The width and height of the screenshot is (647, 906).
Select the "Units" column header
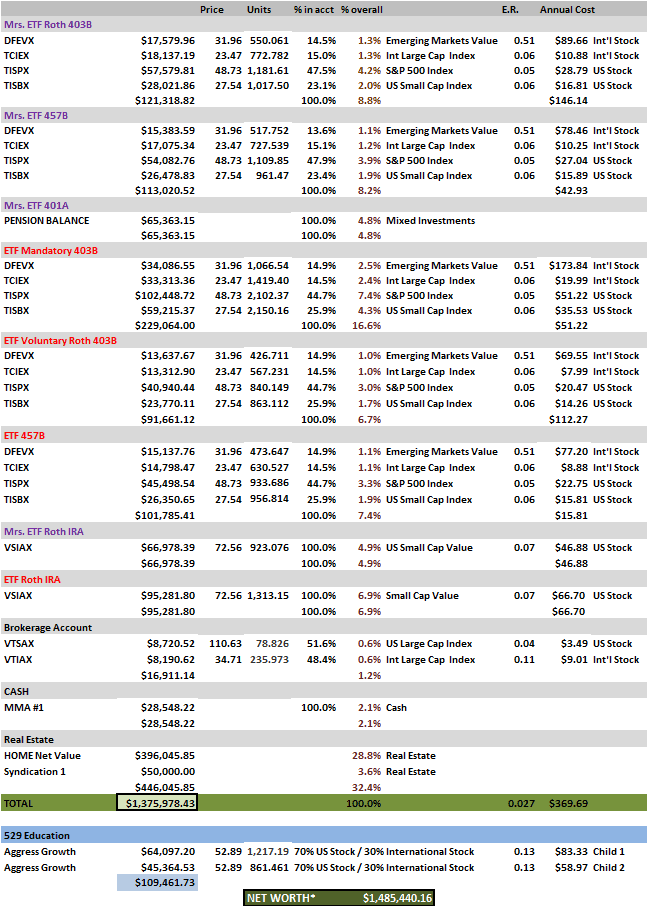(259, 9)
